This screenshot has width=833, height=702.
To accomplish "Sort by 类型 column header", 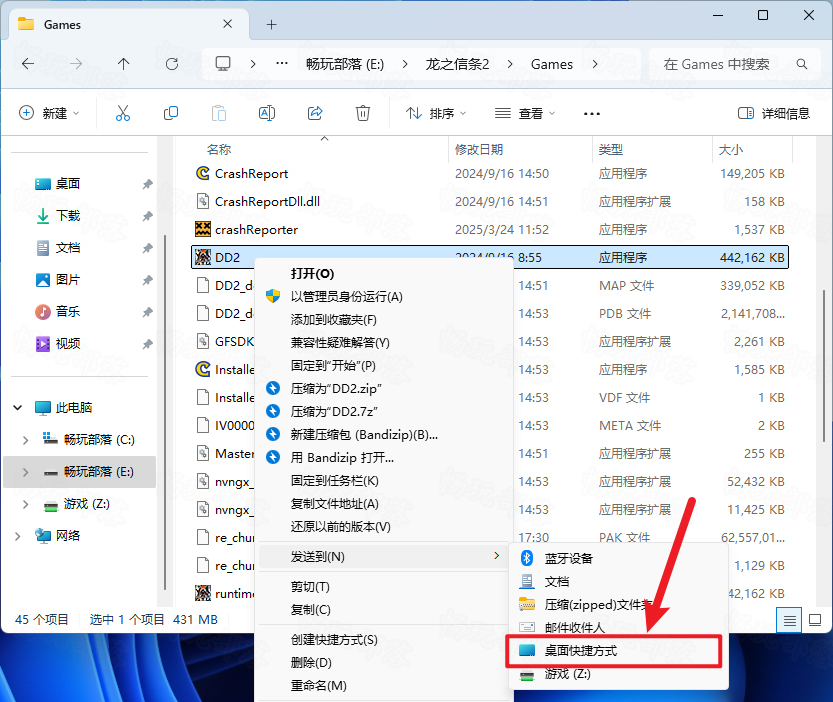I will [610, 149].
